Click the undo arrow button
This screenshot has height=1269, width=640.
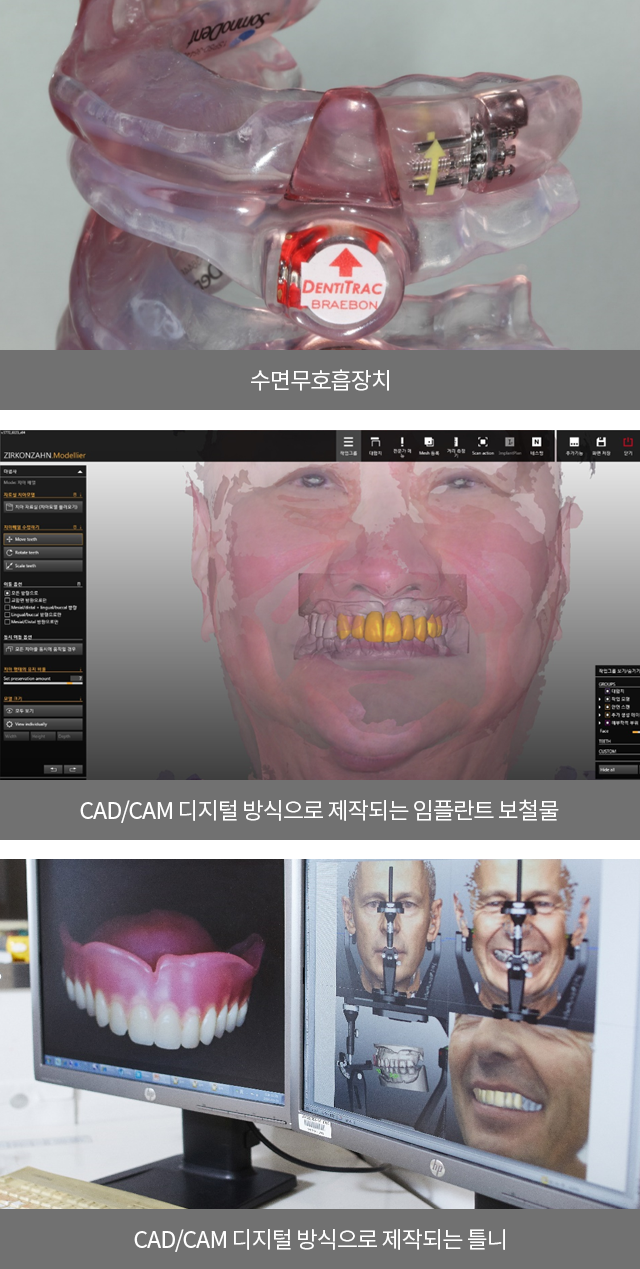(x=53, y=769)
